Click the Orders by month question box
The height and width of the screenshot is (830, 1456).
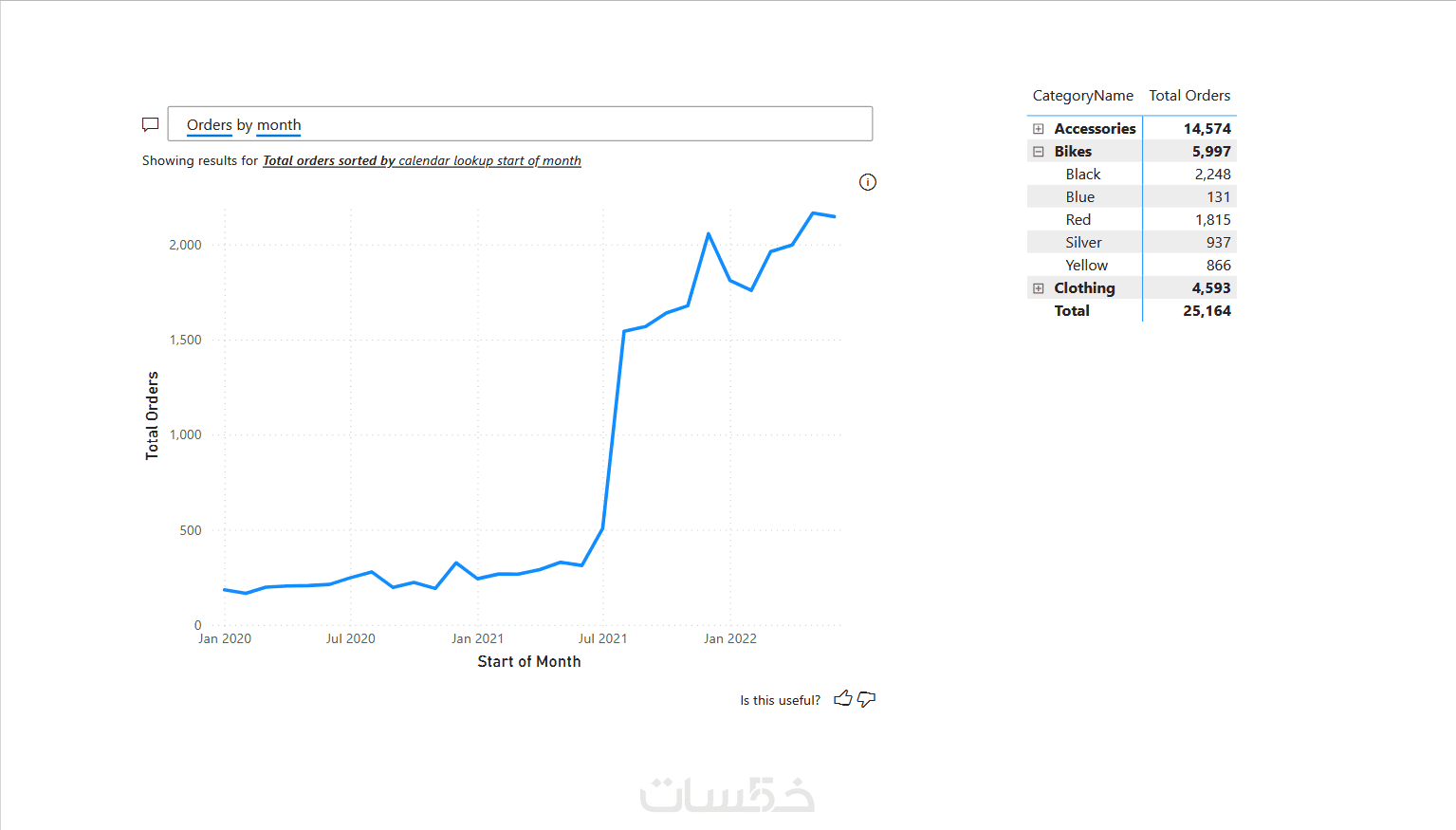(520, 124)
